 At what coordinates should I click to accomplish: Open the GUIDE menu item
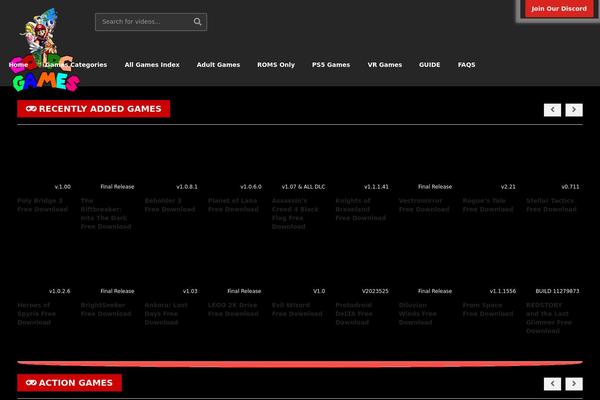429,64
